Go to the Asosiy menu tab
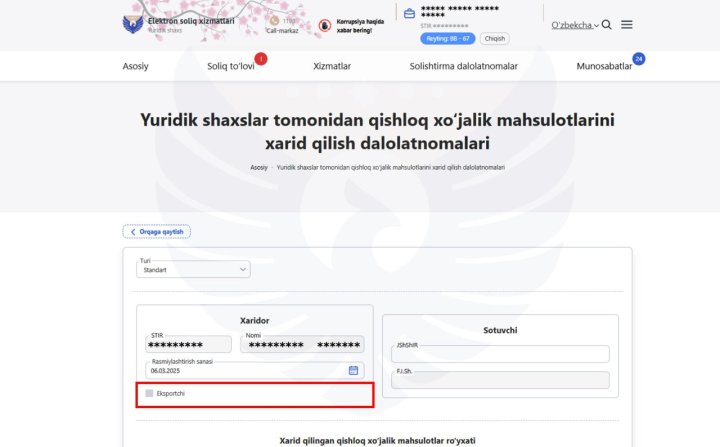Image resolution: width=720 pixels, height=447 pixels. point(135,66)
